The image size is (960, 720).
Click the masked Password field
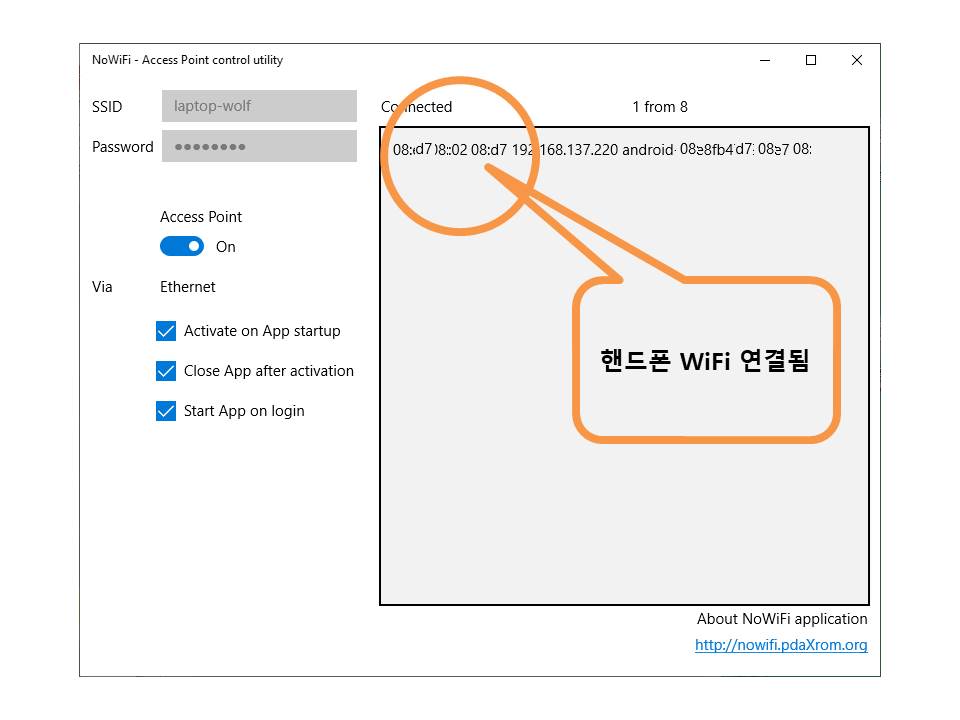(259, 146)
